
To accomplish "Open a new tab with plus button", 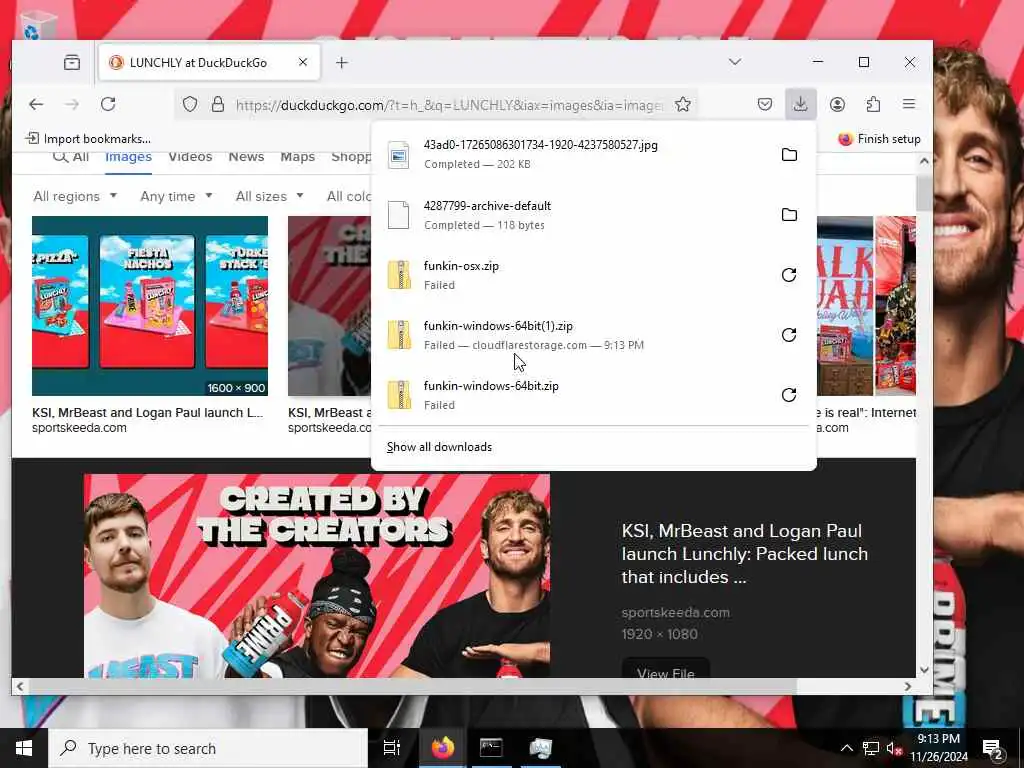I will click(x=342, y=63).
